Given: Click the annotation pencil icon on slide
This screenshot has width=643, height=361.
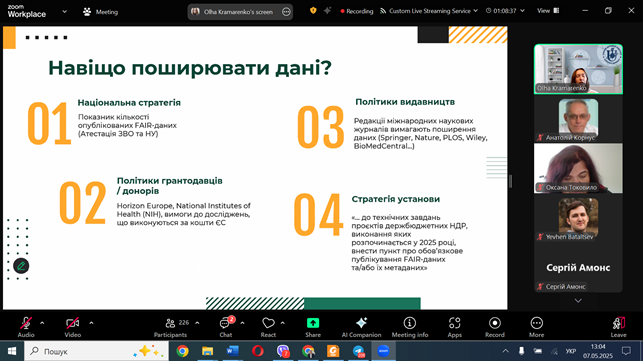Looking at the screenshot, I should [x=21, y=266].
